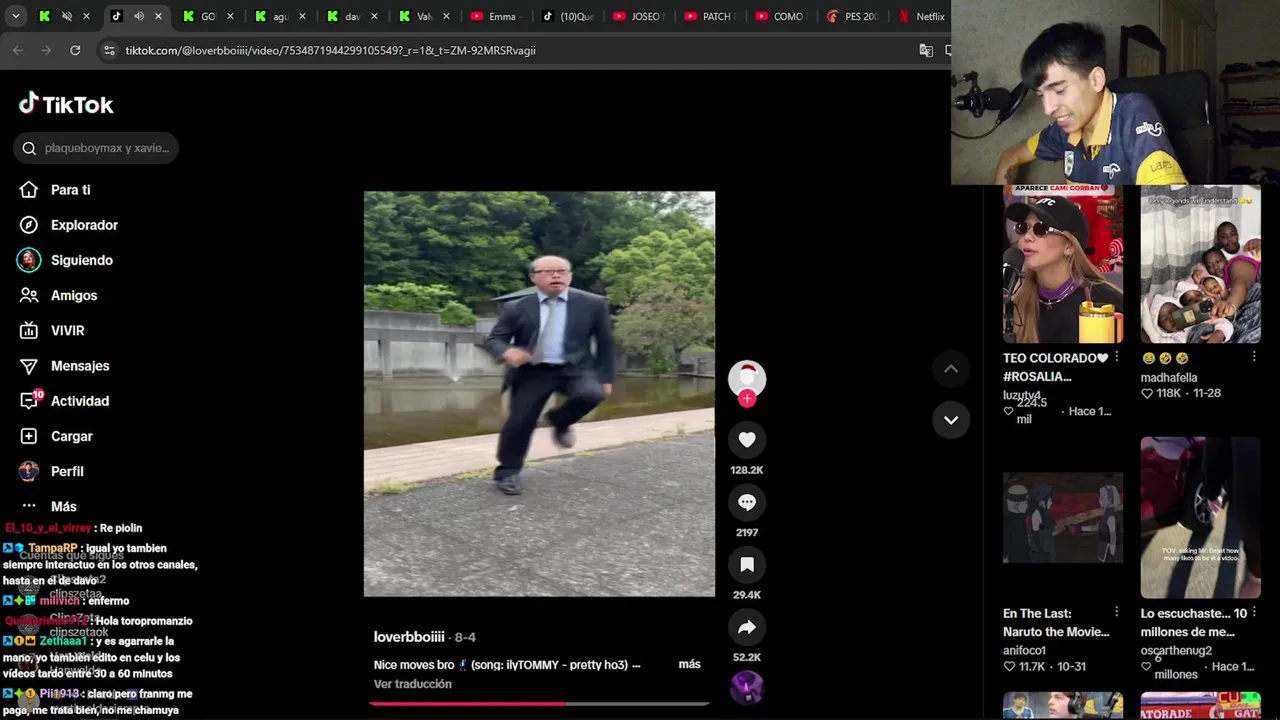
Task: Like the video with heart icon
Action: tap(747, 440)
